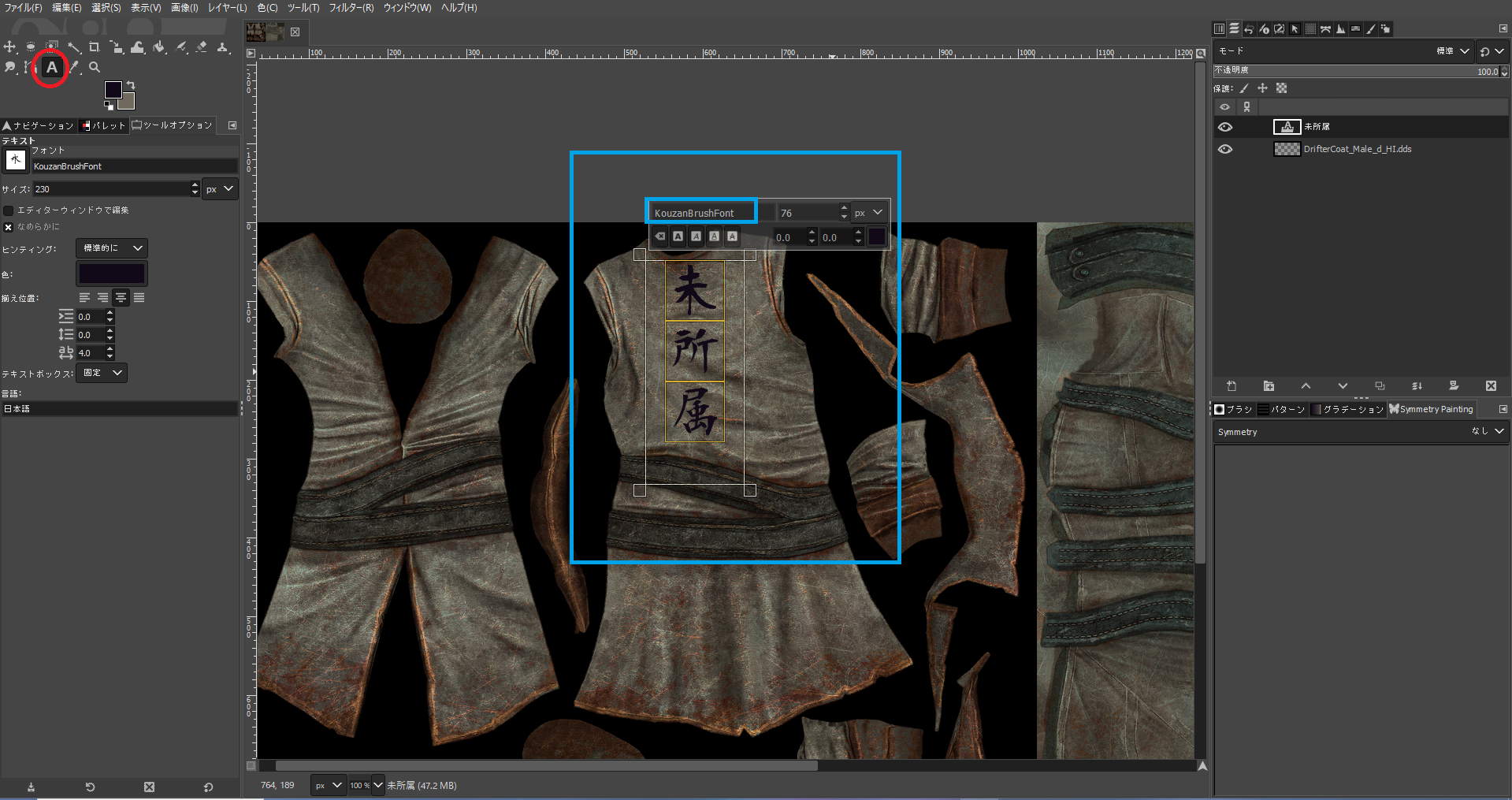Open the font picker preview button
Screen dimensions: 1512x800
click(16, 160)
